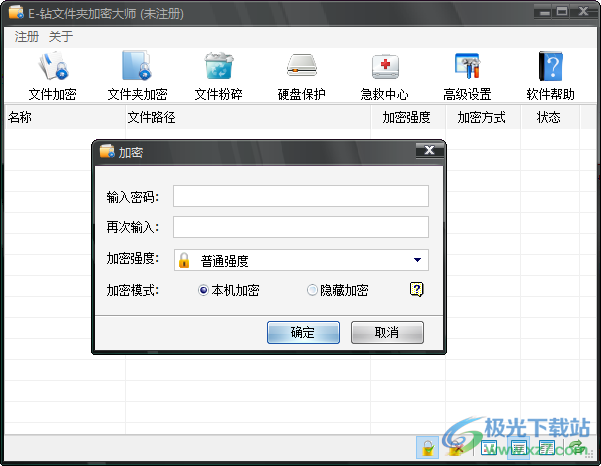Image resolution: width=601 pixels, height=466 pixels.
Task: Open the 文件夹加密 folder encryption tool
Action: tap(137, 76)
